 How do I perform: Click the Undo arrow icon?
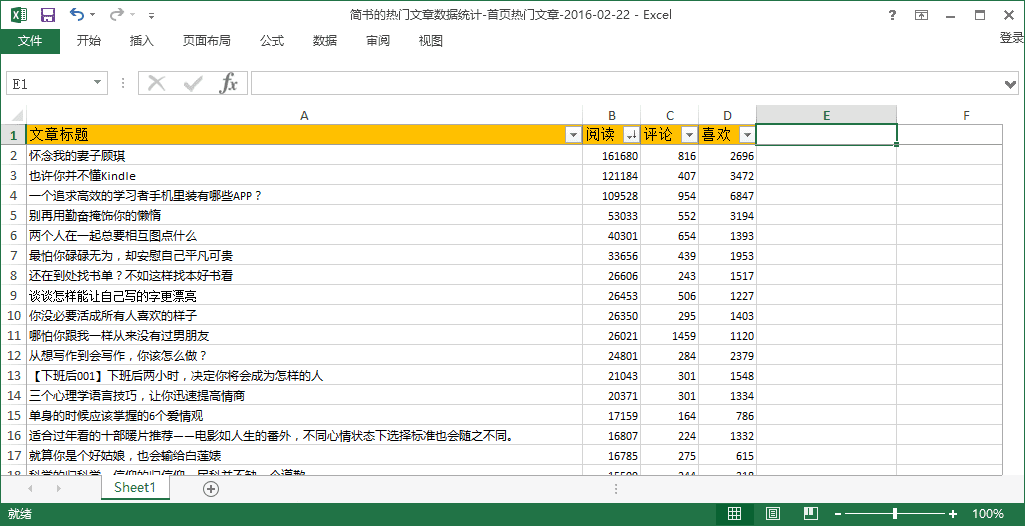coord(77,15)
